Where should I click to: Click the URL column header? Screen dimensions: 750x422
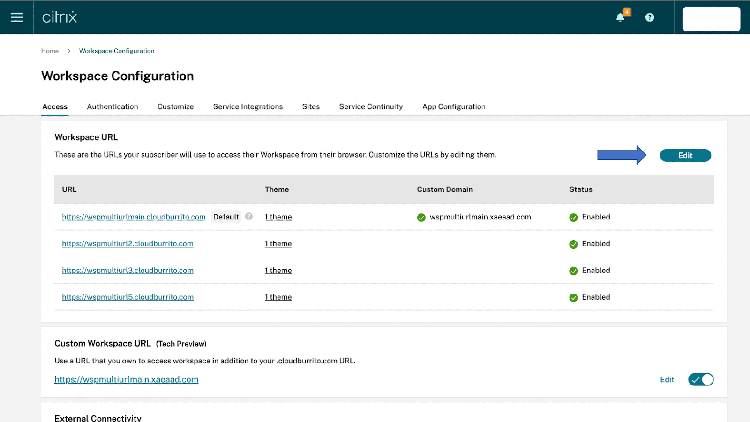[69, 189]
